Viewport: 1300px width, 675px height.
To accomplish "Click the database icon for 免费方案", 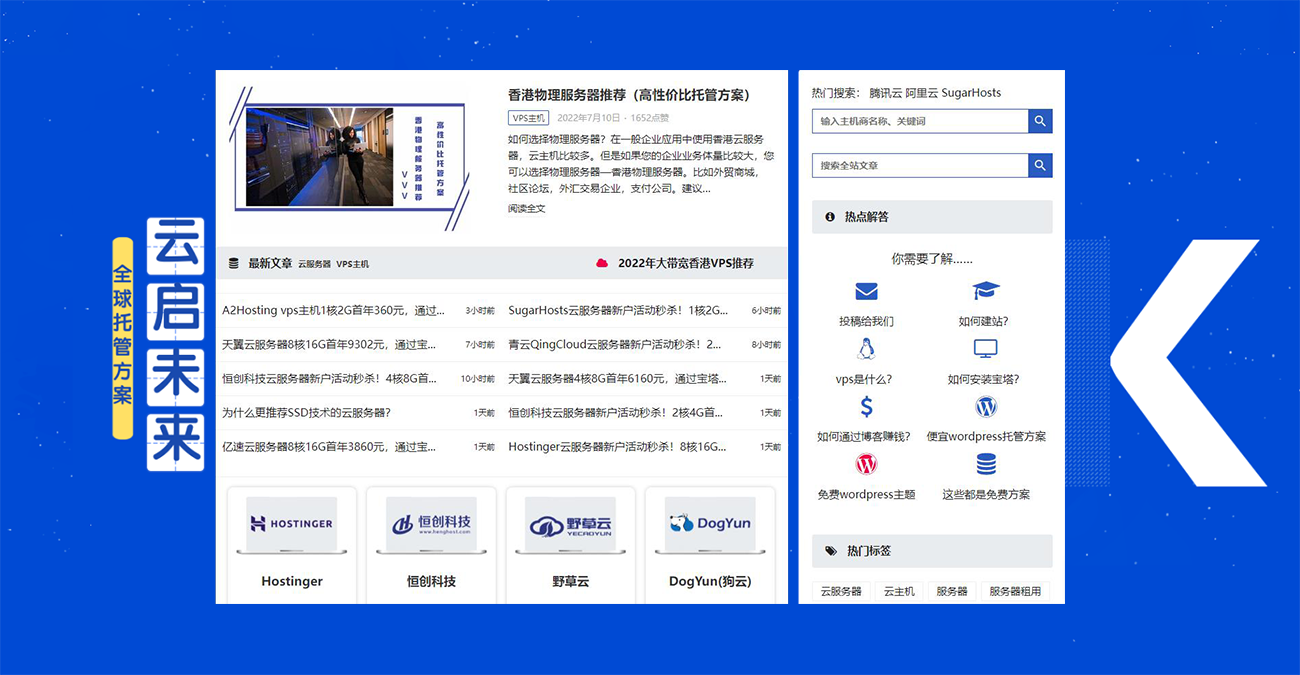I will [x=986, y=464].
